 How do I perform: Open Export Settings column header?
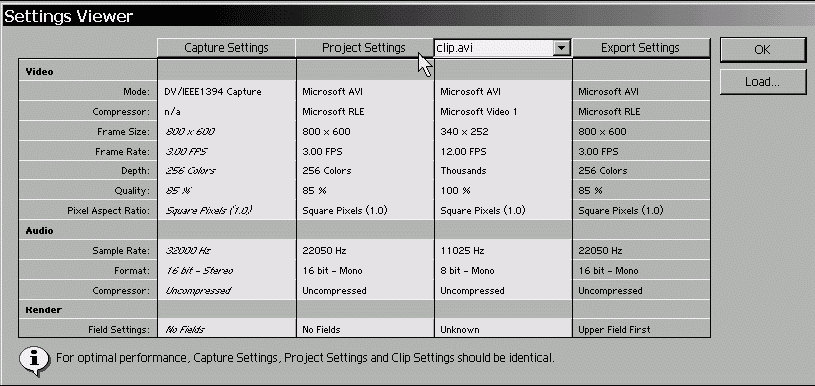coord(640,48)
